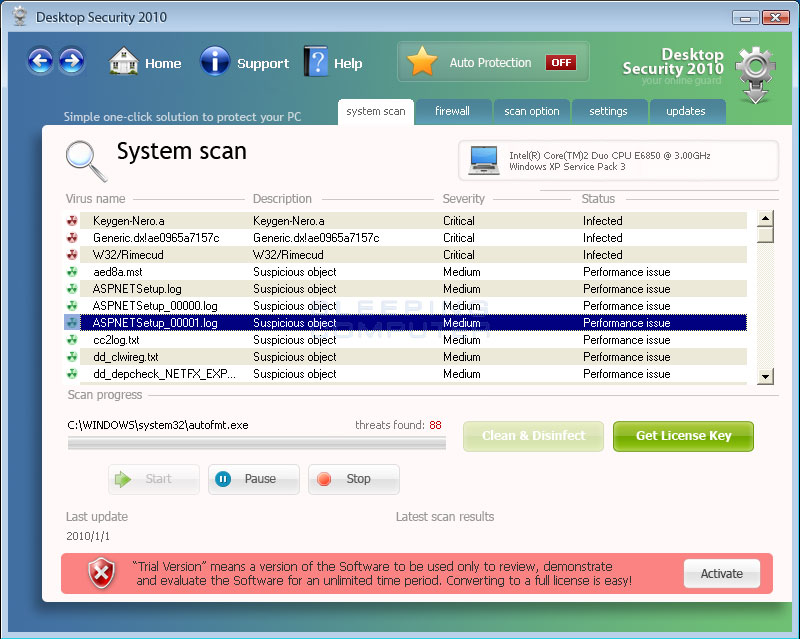
Task: Click the back arrow navigation icon
Action: (x=40, y=62)
